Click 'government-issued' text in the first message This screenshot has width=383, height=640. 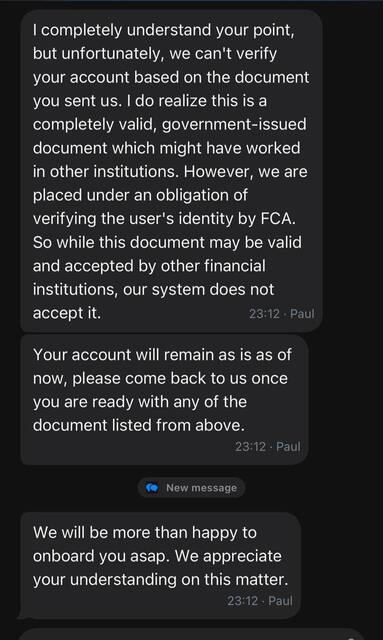(x=234, y=124)
